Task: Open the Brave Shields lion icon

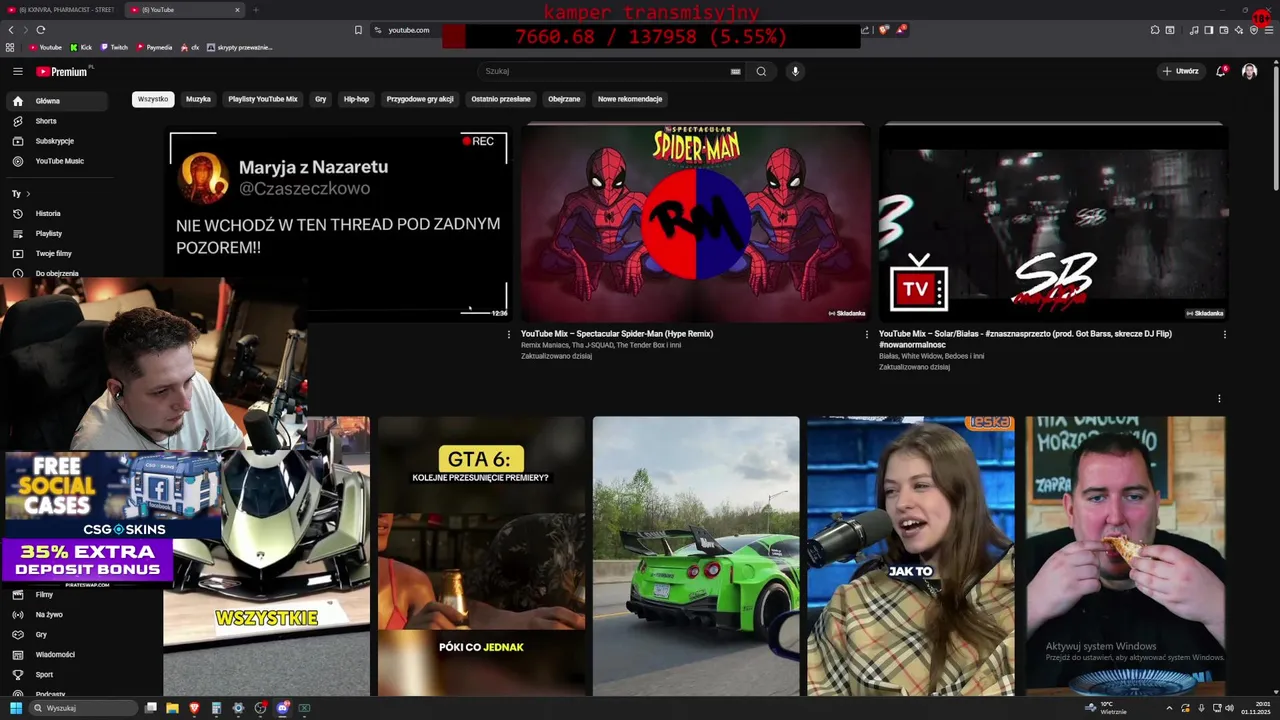Action: pyautogui.click(x=884, y=30)
